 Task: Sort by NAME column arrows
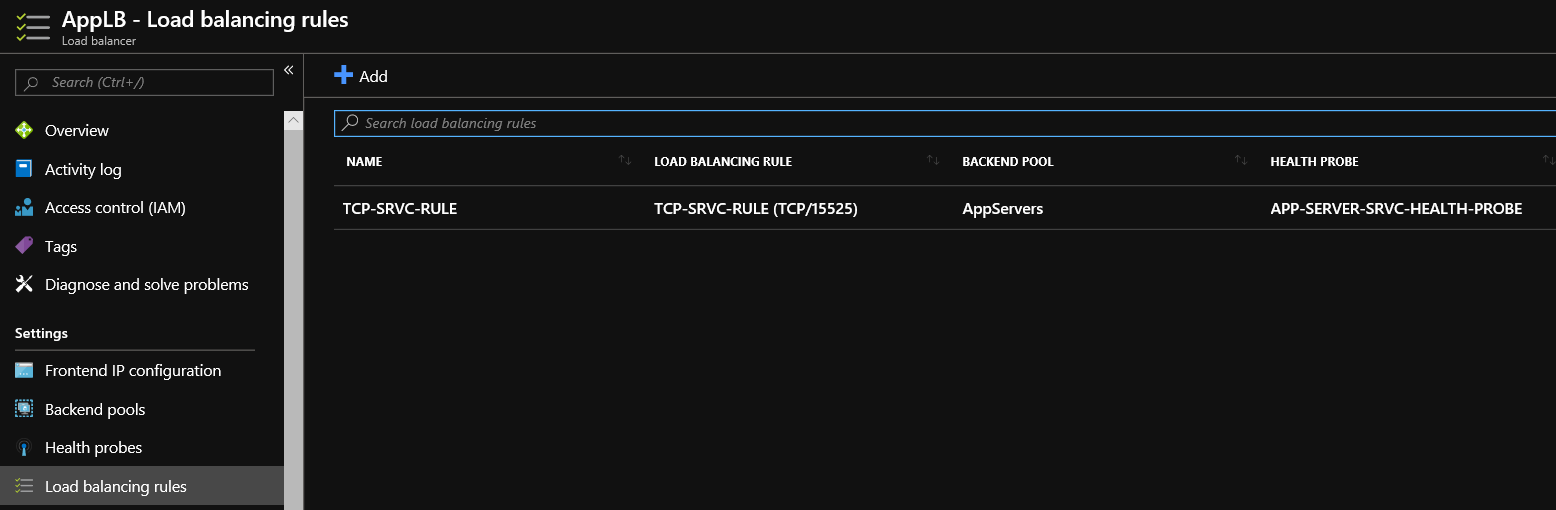[x=625, y=160]
